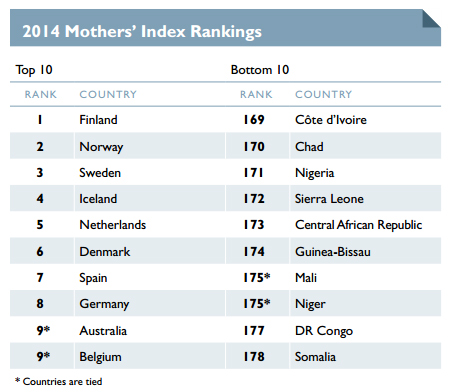Select the Top 10 RANK column header
Viewport: 450px width, 392px height.
point(41,94)
